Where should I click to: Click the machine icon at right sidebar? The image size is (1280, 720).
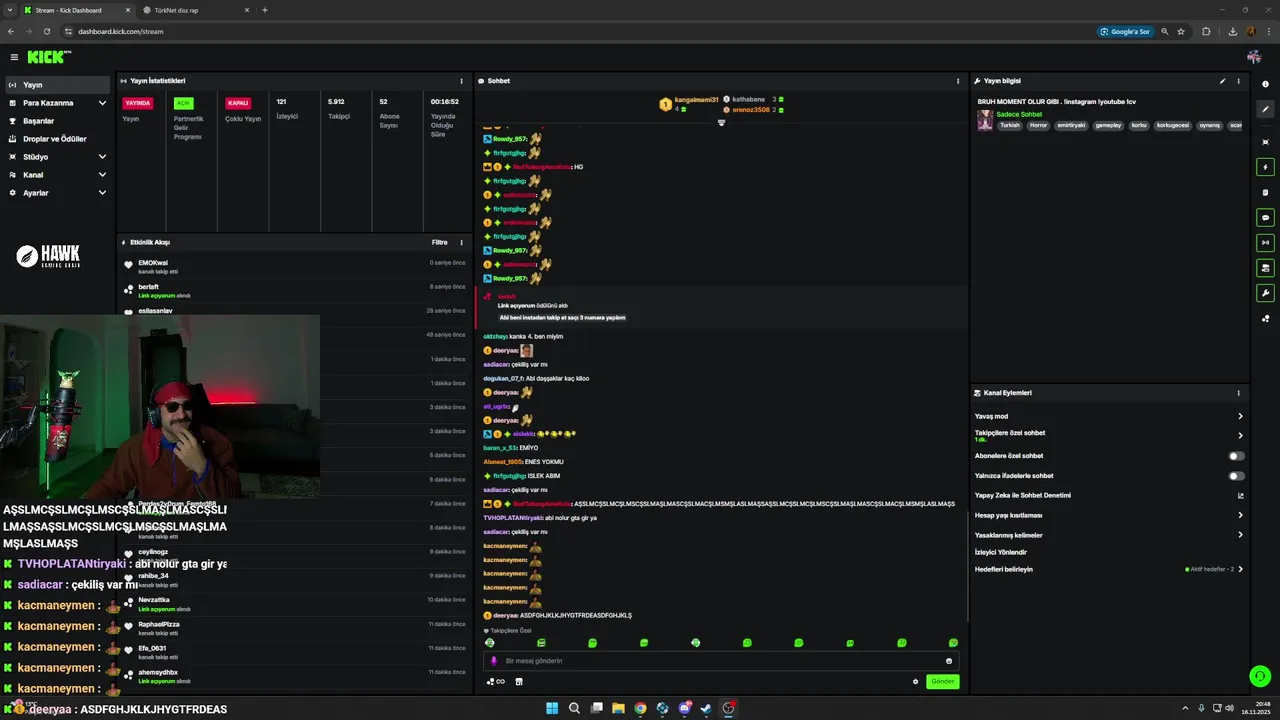(x=1265, y=267)
